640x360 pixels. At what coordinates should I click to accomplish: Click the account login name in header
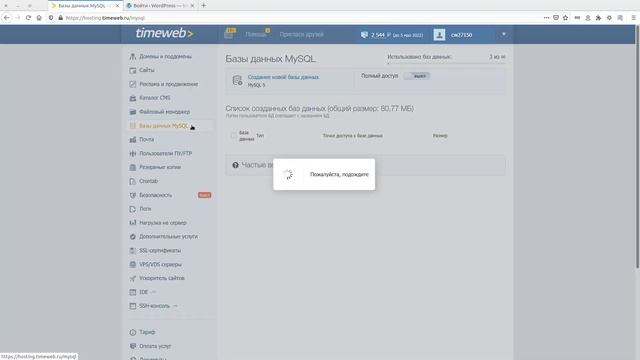462,35
